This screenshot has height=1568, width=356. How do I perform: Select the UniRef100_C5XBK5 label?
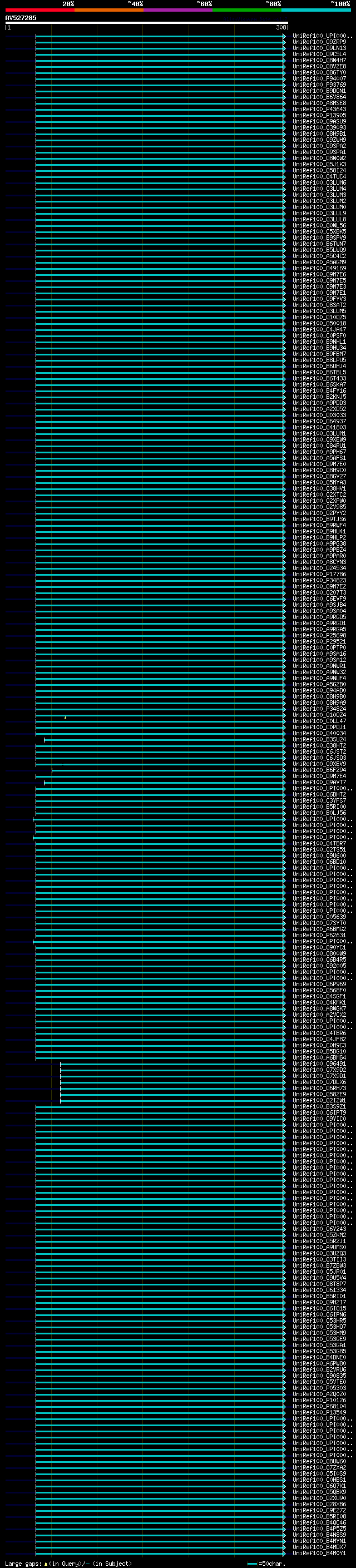point(319,231)
